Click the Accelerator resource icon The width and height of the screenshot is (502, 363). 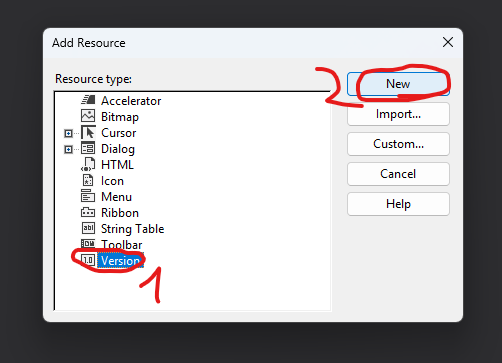pos(88,100)
